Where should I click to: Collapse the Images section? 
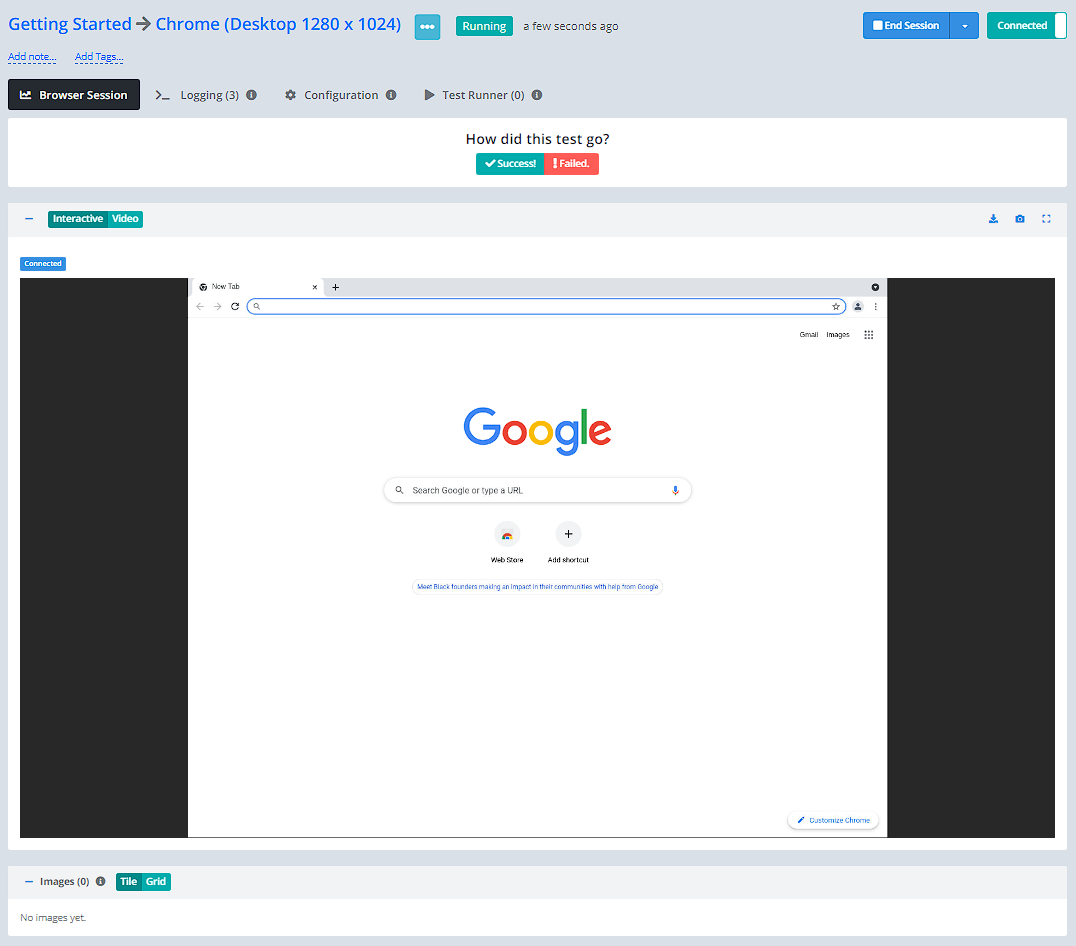pos(29,882)
